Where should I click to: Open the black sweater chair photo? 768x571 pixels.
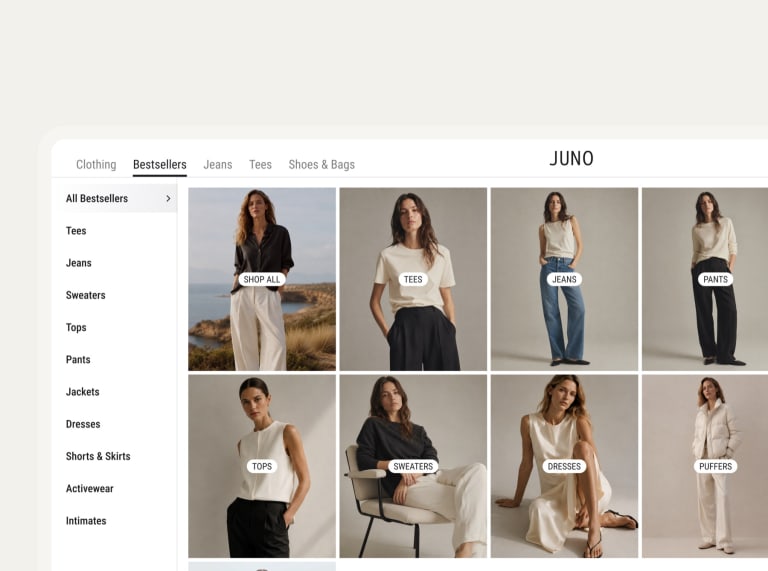point(413,466)
